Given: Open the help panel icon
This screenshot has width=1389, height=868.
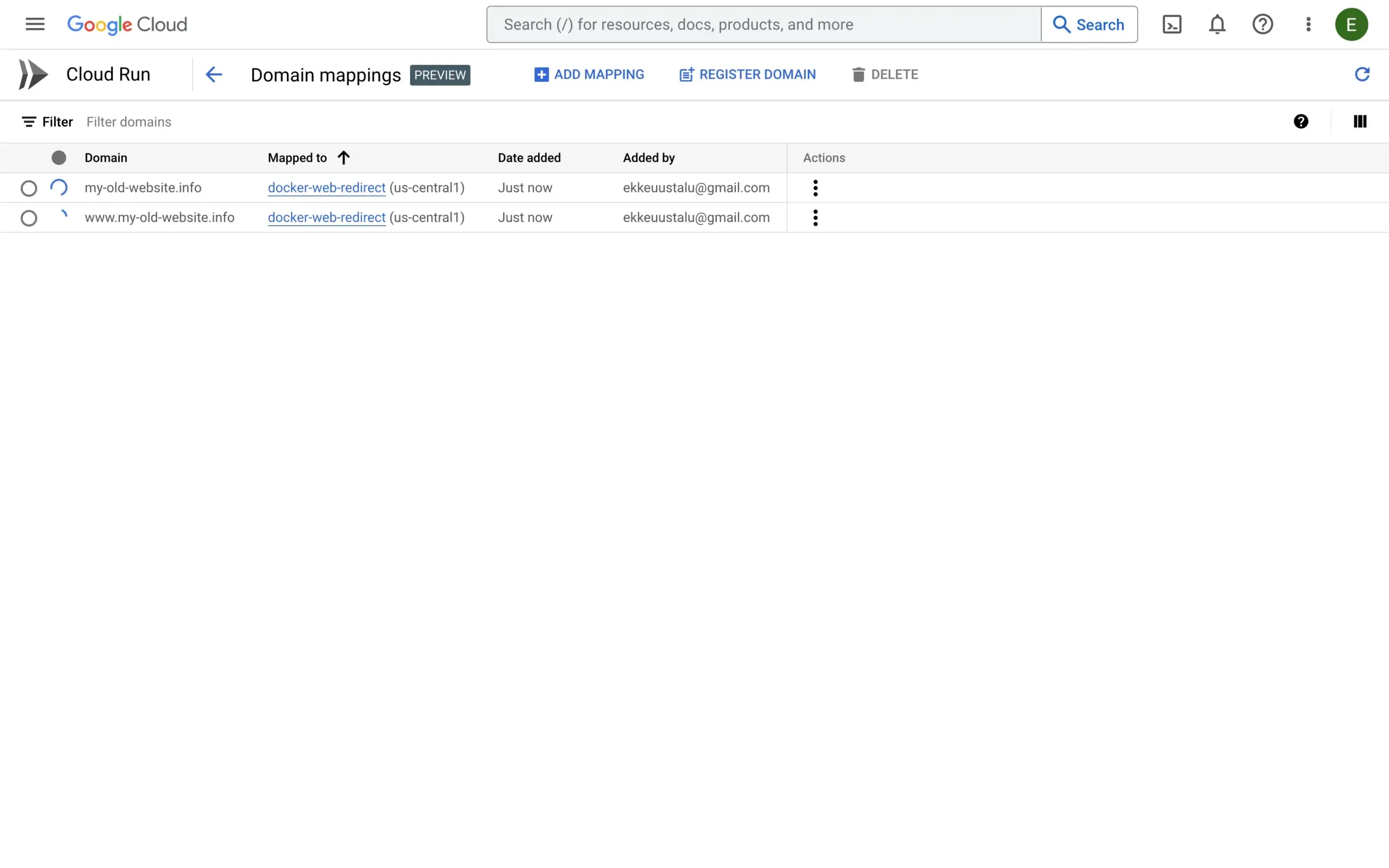Looking at the screenshot, I should [1262, 24].
